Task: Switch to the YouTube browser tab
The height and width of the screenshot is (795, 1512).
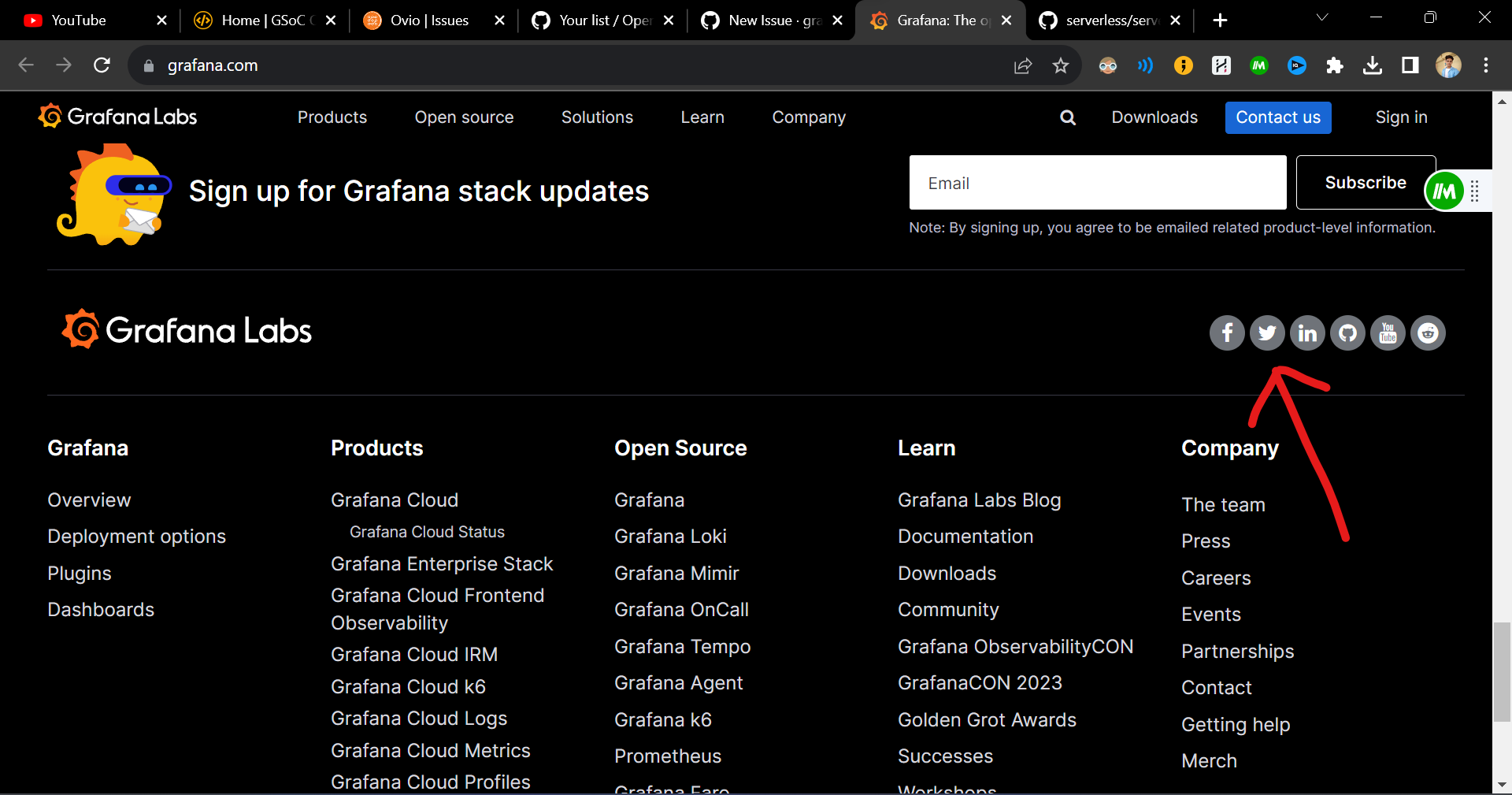Action: click(79, 20)
